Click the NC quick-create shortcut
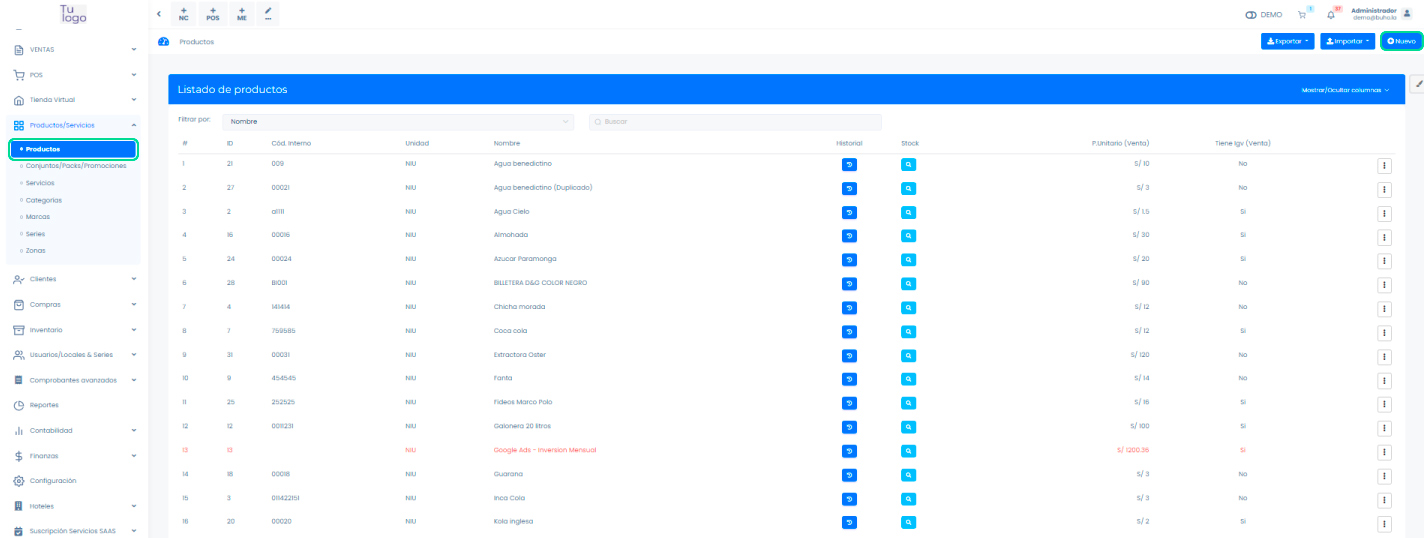The height and width of the screenshot is (538, 1424). [x=183, y=14]
